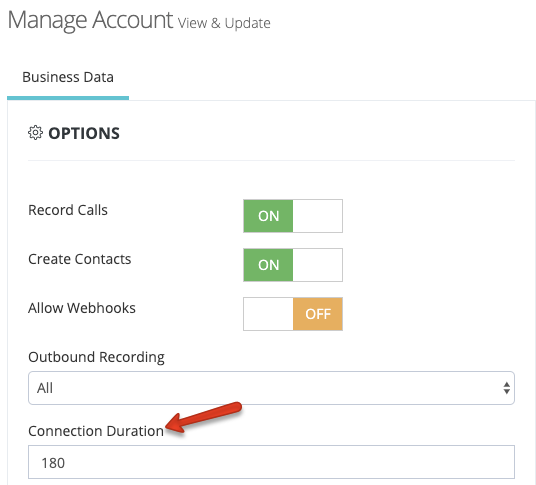Click the gear icon beside OPTIONS
This screenshot has height=485, width=536.
[35, 133]
